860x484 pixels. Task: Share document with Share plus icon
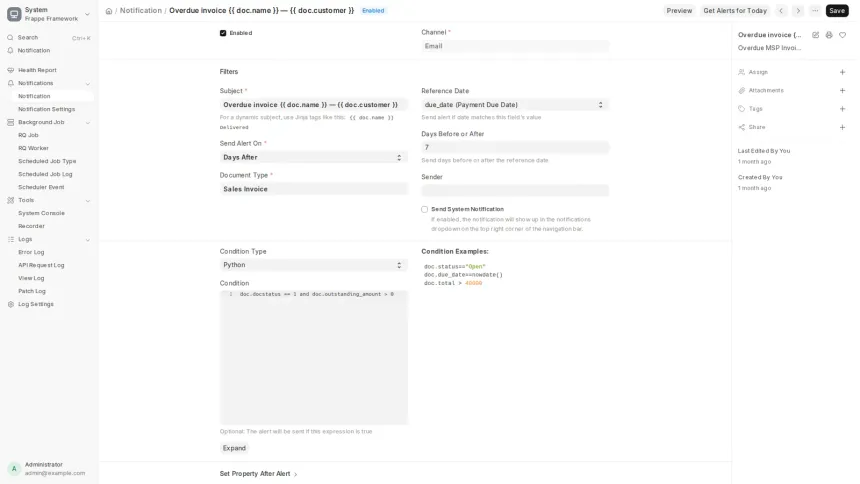pyautogui.click(x=842, y=127)
